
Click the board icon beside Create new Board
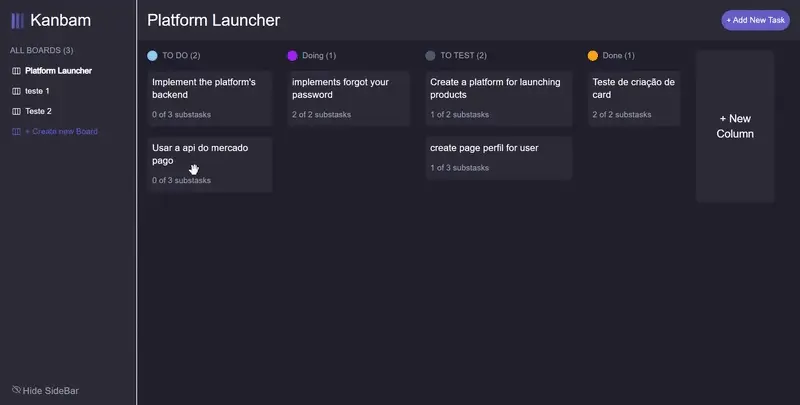point(16,132)
